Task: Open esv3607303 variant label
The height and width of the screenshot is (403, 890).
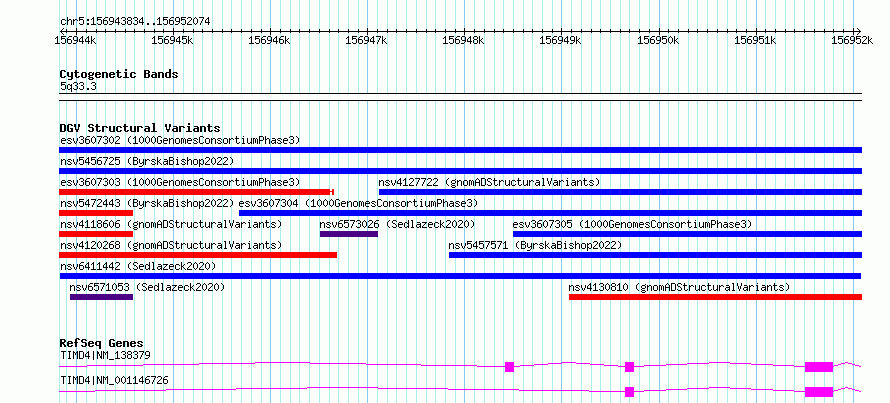Action: point(180,182)
